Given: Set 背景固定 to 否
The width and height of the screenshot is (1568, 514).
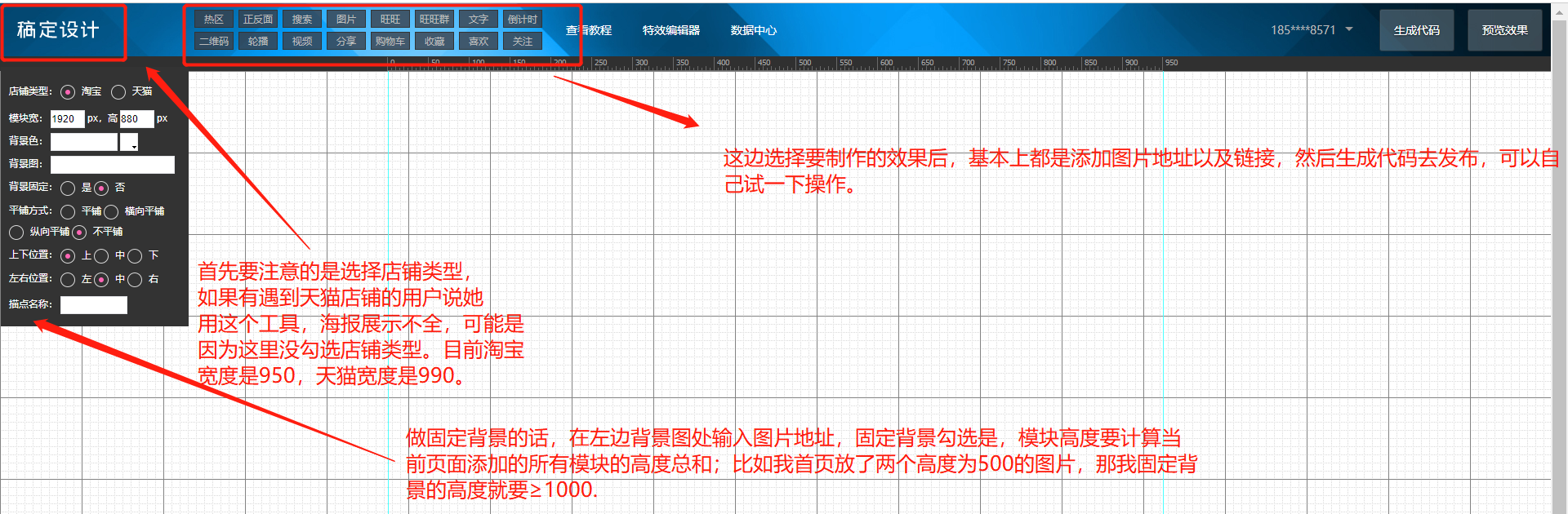Looking at the screenshot, I should click(x=101, y=188).
